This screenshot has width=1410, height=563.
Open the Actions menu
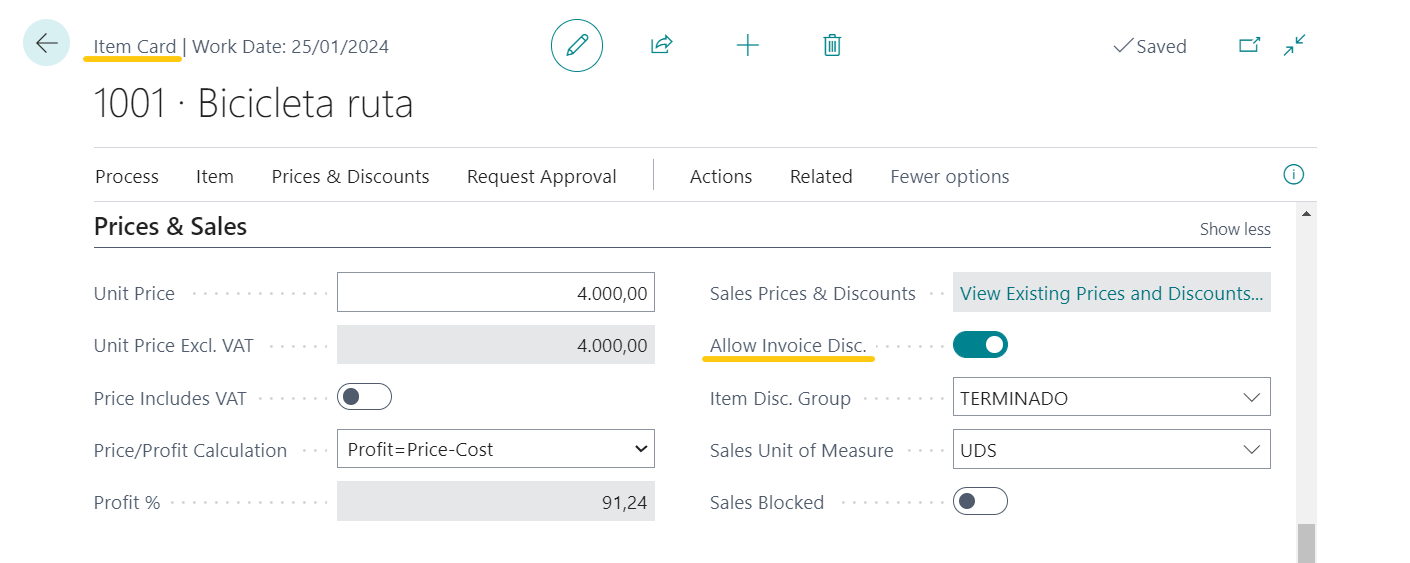(x=721, y=176)
